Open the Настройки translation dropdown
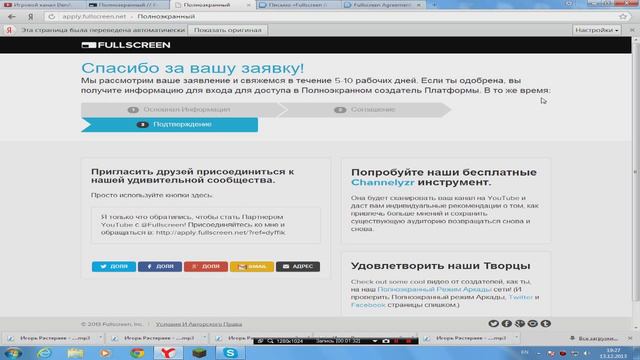The image size is (640, 360). pos(596,30)
